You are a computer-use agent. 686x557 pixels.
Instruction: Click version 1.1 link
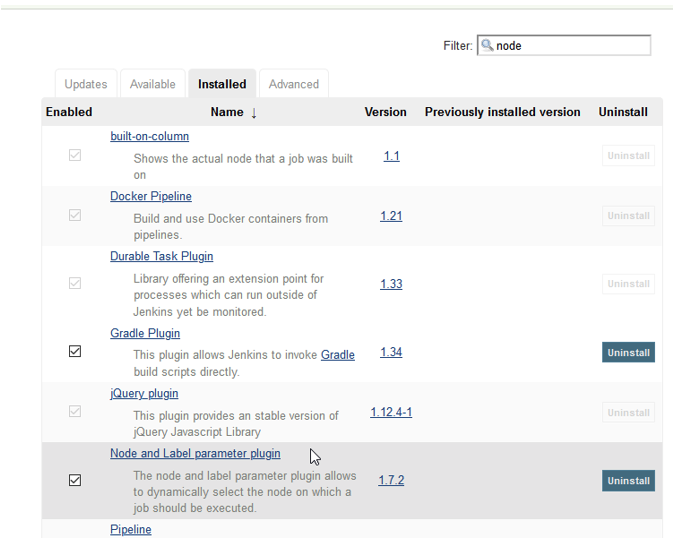(x=392, y=156)
